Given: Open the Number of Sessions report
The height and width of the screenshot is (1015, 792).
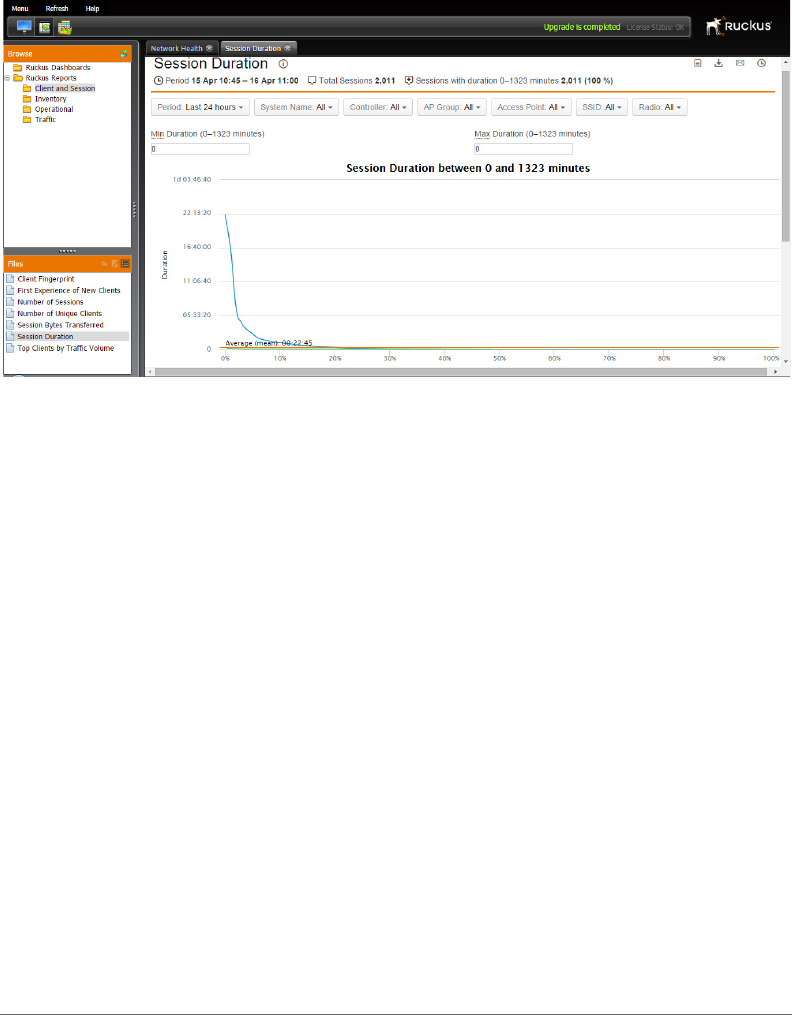Looking at the screenshot, I should click(x=50, y=302).
